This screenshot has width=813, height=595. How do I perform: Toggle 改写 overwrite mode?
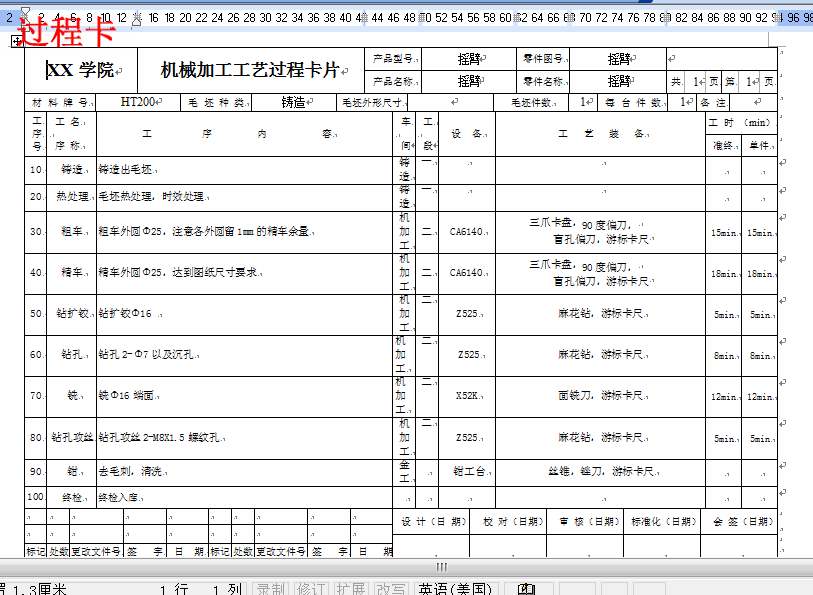(391, 589)
